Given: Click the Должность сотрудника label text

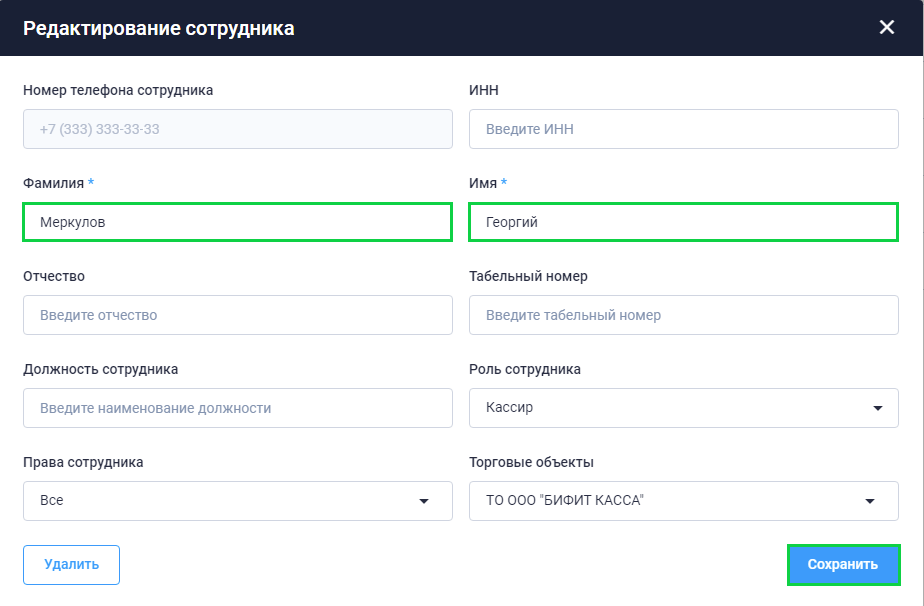Looking at the screenshot, I should tap(100, 370).
